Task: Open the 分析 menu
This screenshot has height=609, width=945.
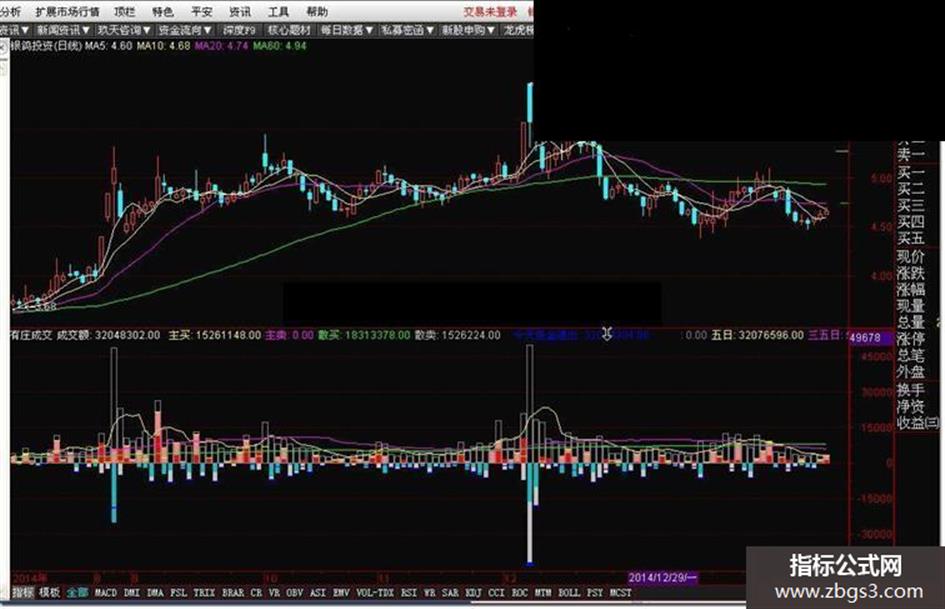Action: click(x=10, y=11)
